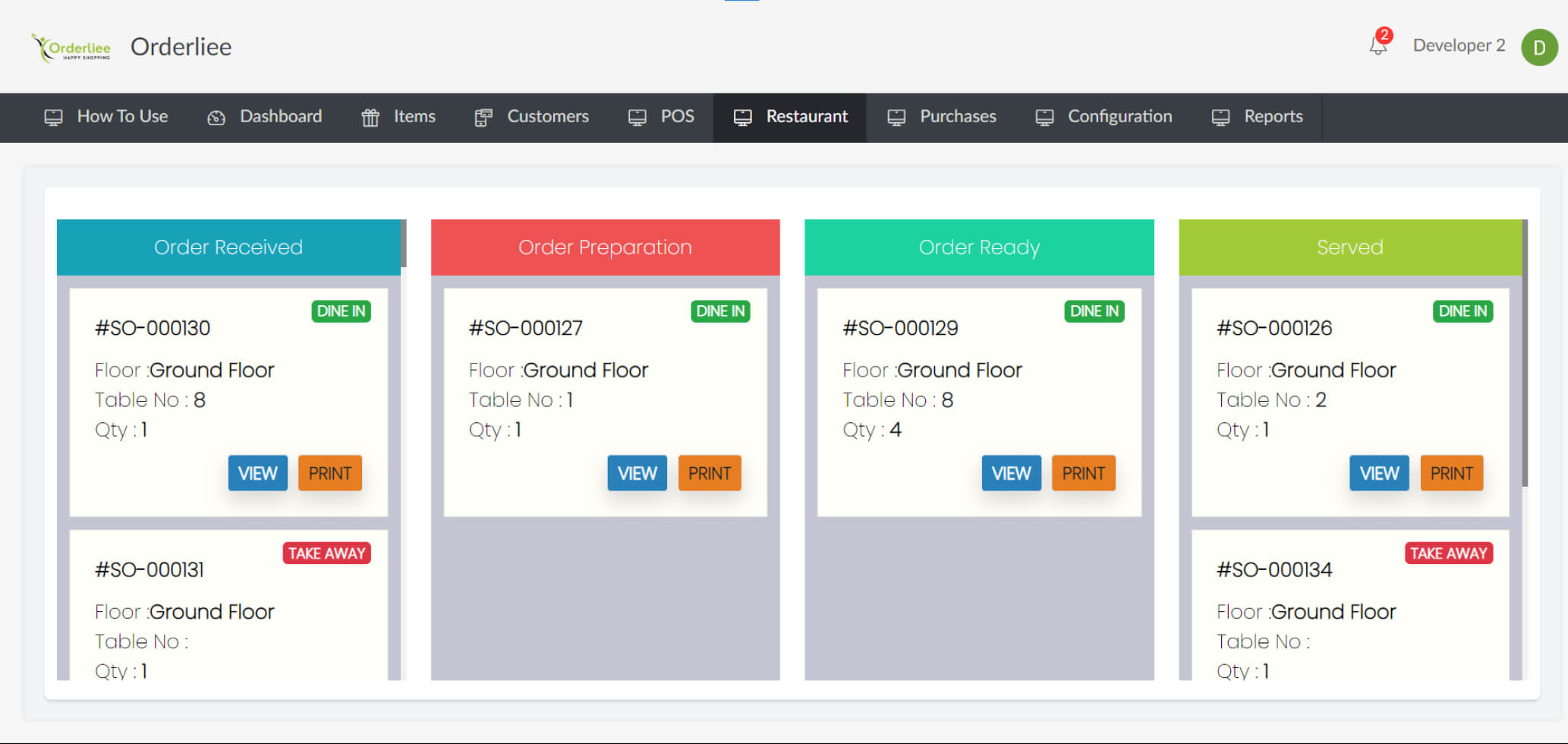Print order #SO-000127
The height and width of the screenshot is (744, 1568).
pyautogui.click(x=709, y=473)
